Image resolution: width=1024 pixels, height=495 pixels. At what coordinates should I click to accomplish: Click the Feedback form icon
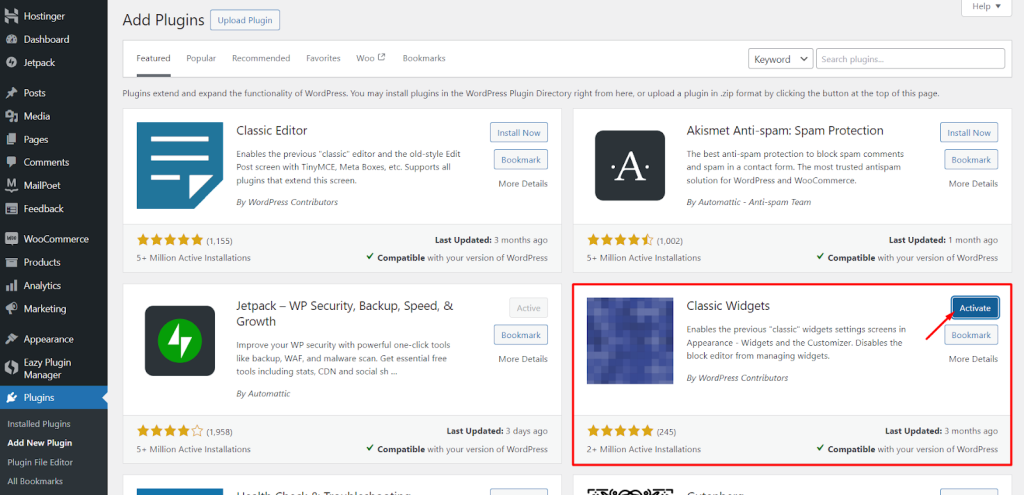11,209
